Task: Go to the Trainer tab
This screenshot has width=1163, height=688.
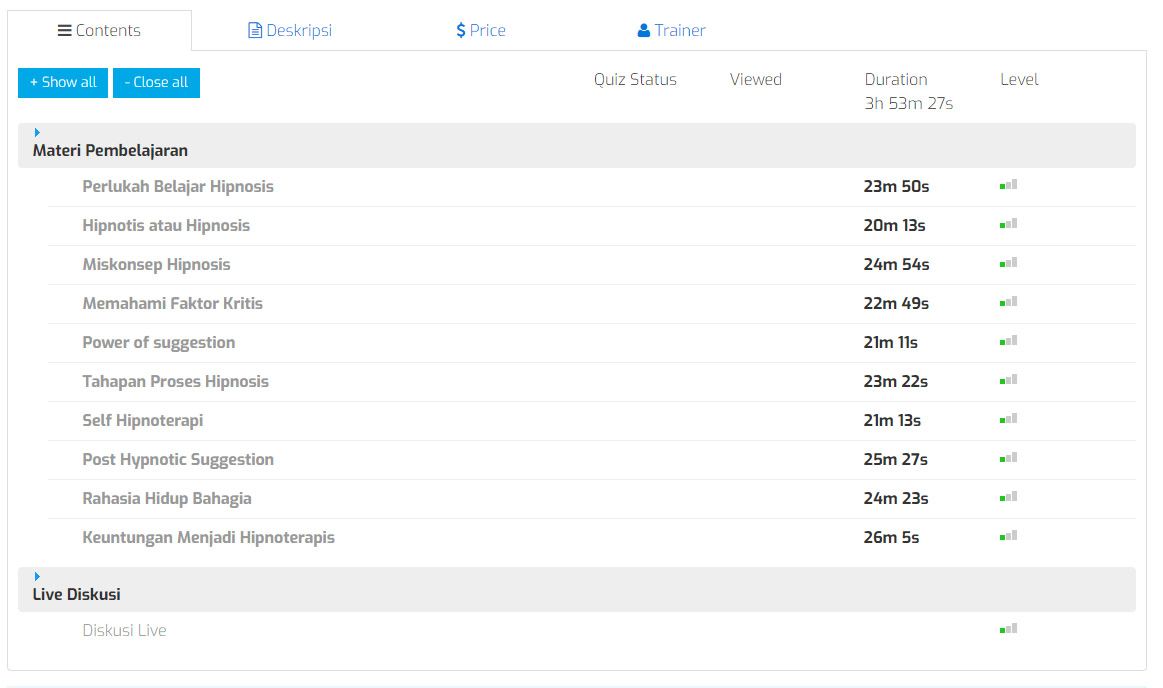Action: click(671, 30)
